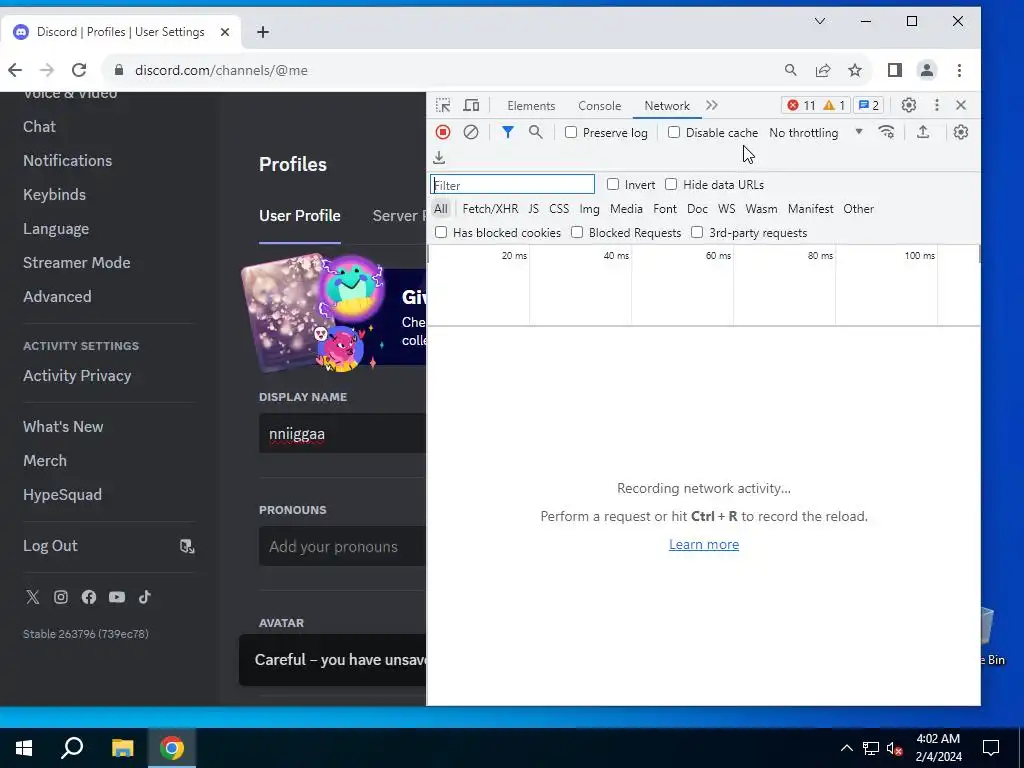The width and height of the screenshot is (1024, 768).
Task: Switch to the Console tab
Action: click(x=600, y=105)
